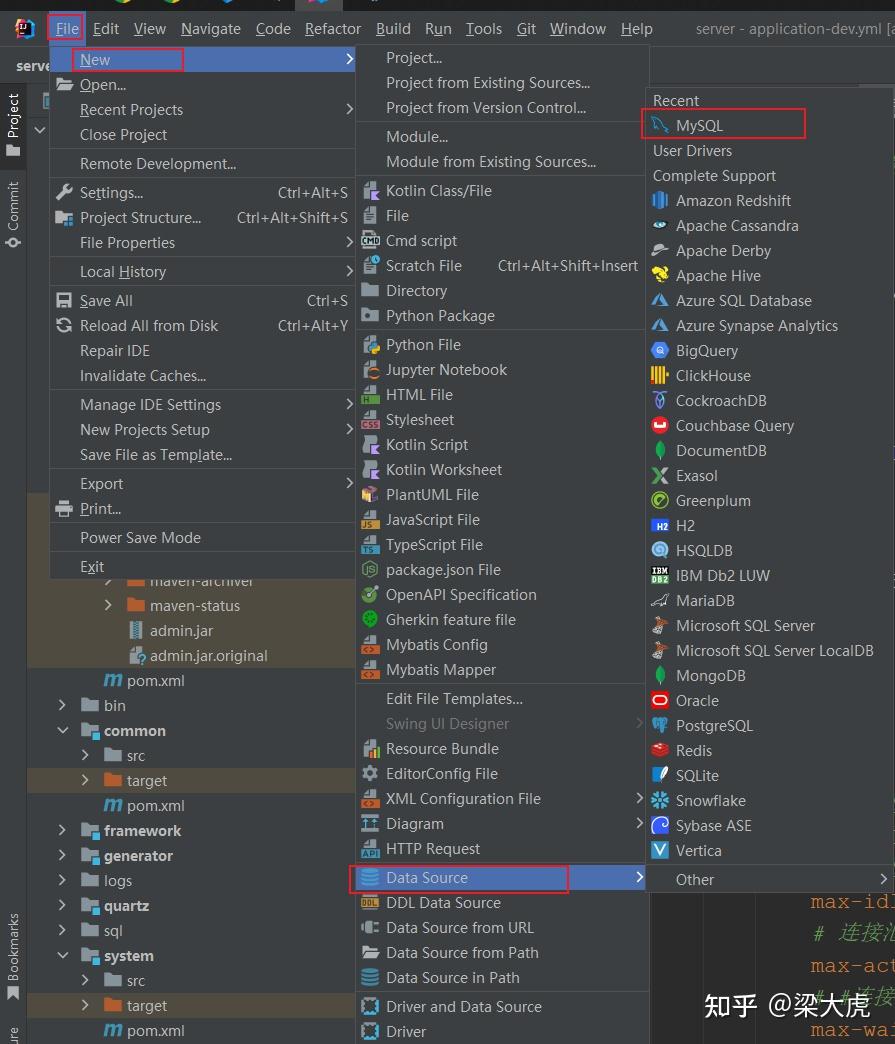895x1044 pixels.
Task: Expand the quartz module node
Action: [x=62, y=906]
